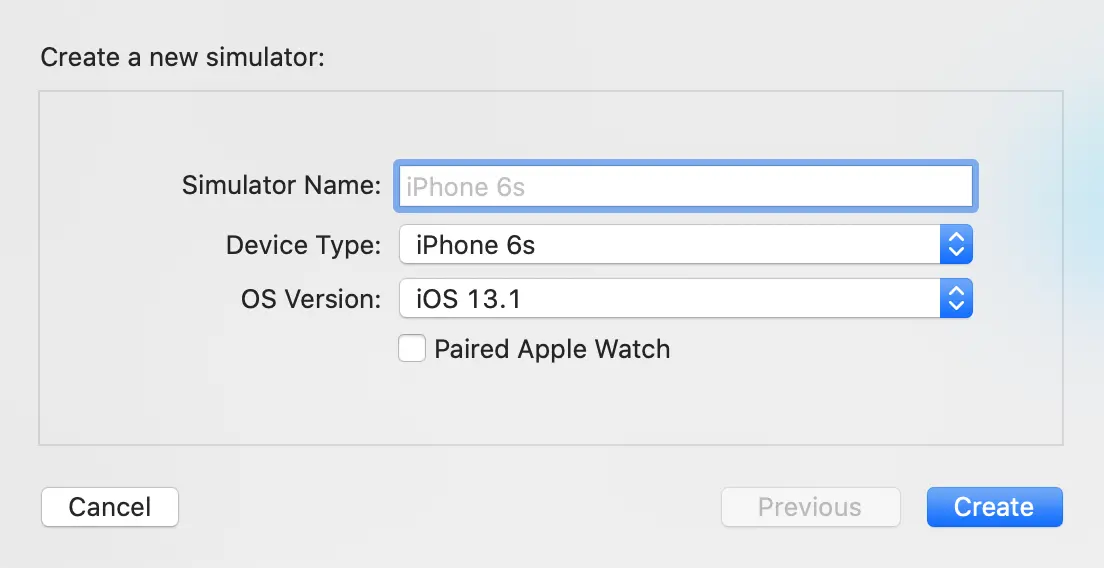Click the greyed-out Previous button
The width and height of the screenshot is (1104, 568).
click(x=810, y=507)
